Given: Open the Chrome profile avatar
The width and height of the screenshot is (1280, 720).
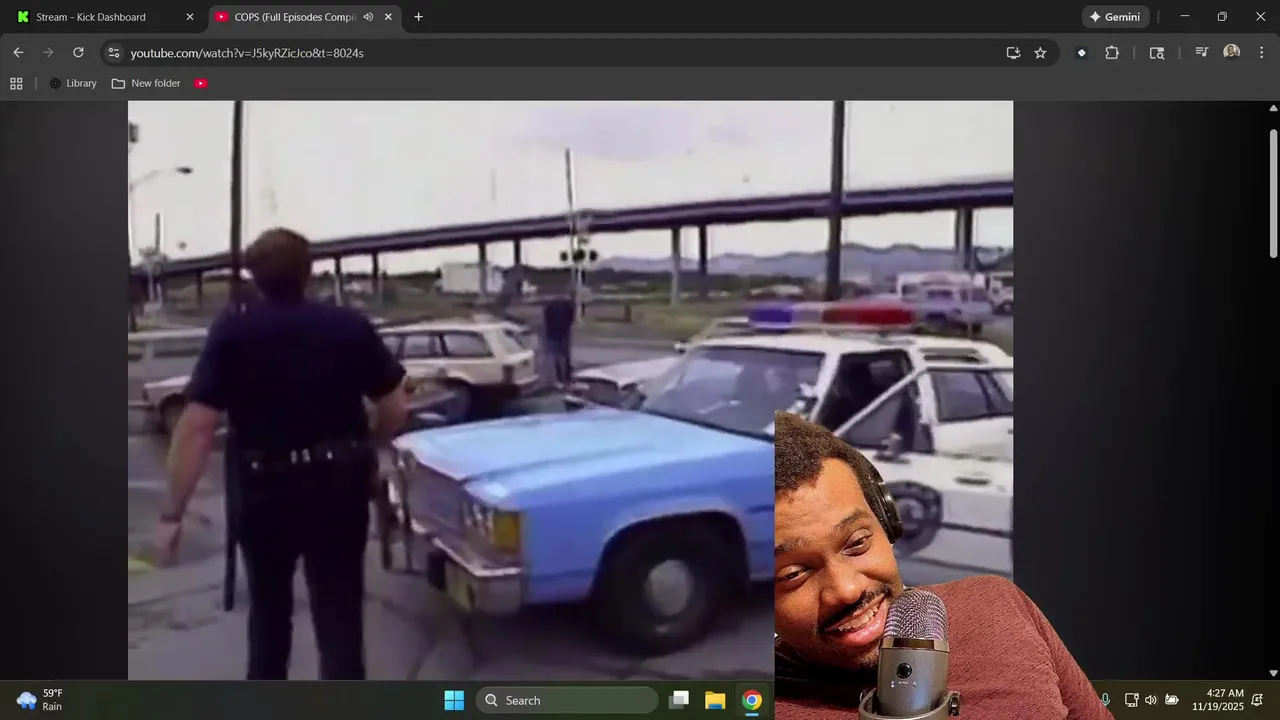Looking at the screenshot, I should coord(1231,53).
